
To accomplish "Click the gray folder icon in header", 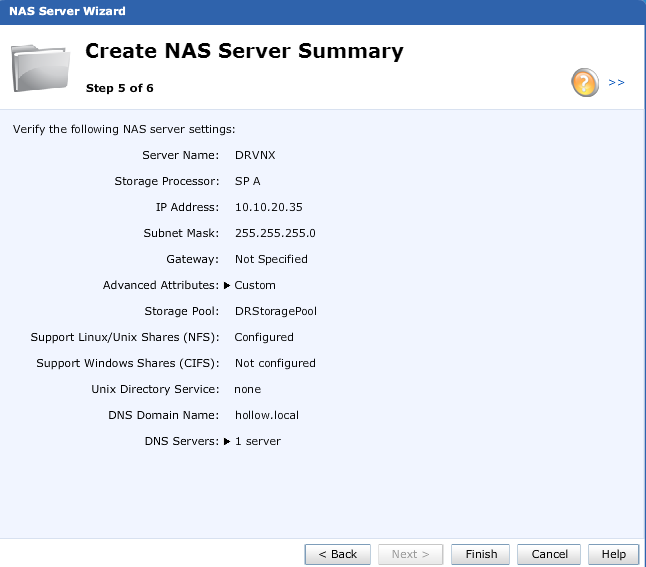I will pos(42,68).
